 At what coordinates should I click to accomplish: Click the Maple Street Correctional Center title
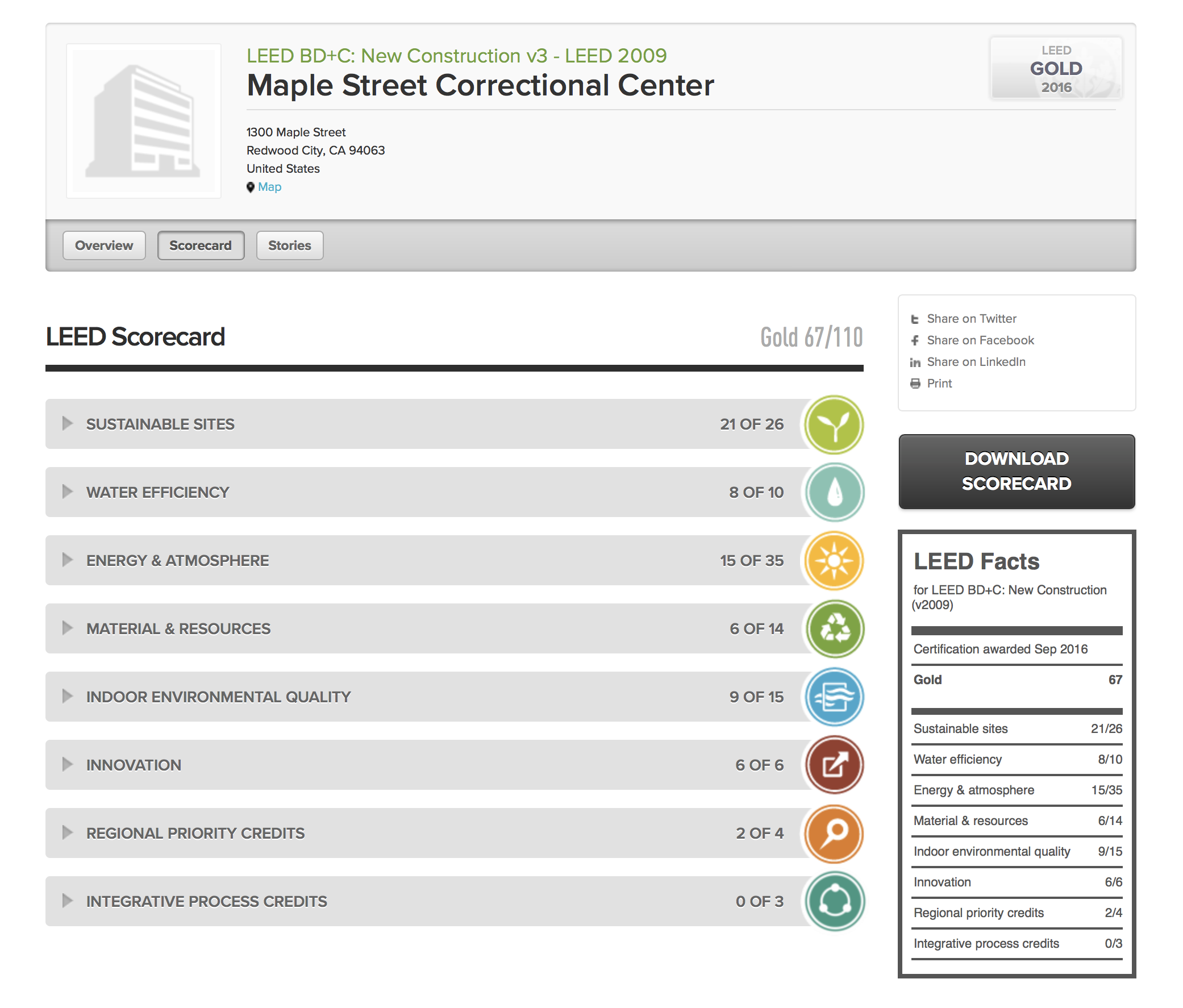[480, 86]
